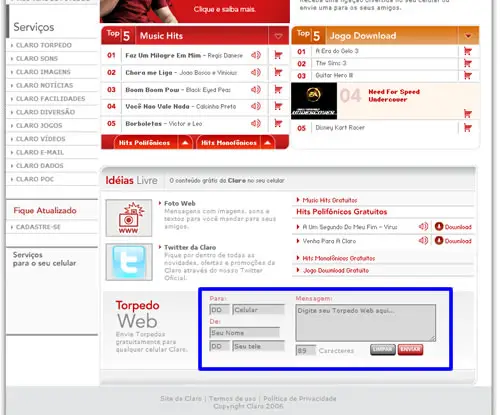Open Claro Diversão service
Screen dimensions: 500x415
click(x=45, y=112)
